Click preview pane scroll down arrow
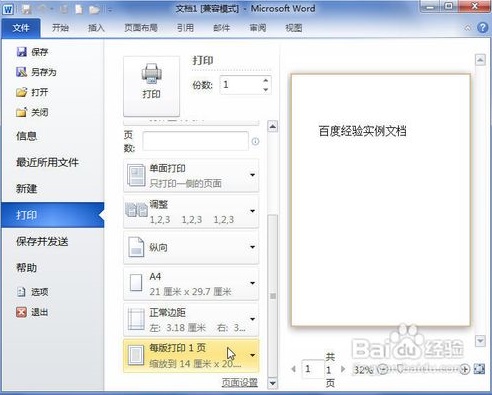 480,341
